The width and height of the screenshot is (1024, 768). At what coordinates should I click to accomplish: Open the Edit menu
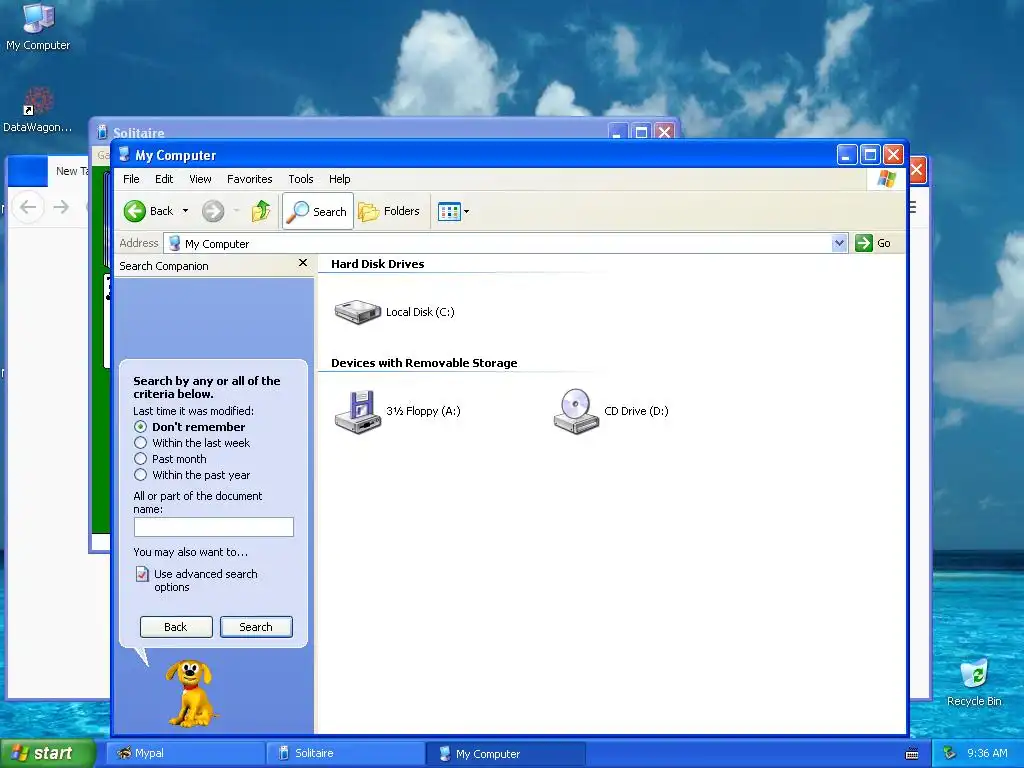(x=164, y=179)
